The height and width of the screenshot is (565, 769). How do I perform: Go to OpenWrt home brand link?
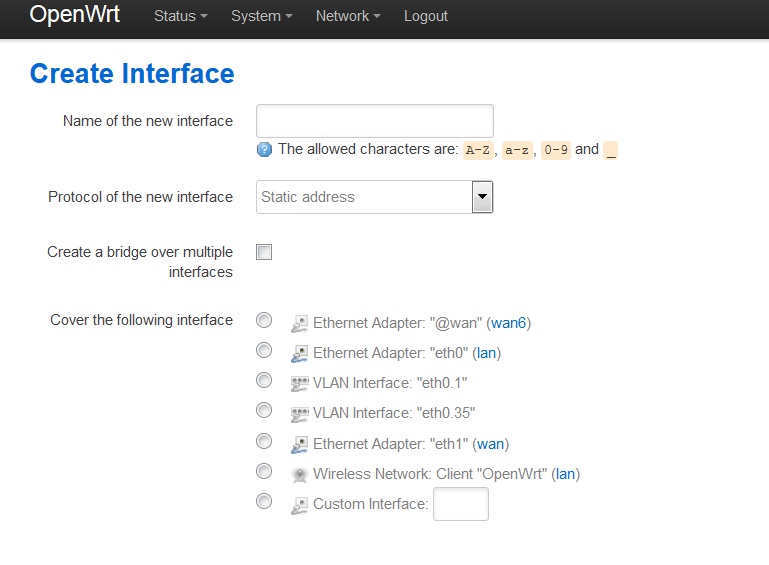pos(75,15)
